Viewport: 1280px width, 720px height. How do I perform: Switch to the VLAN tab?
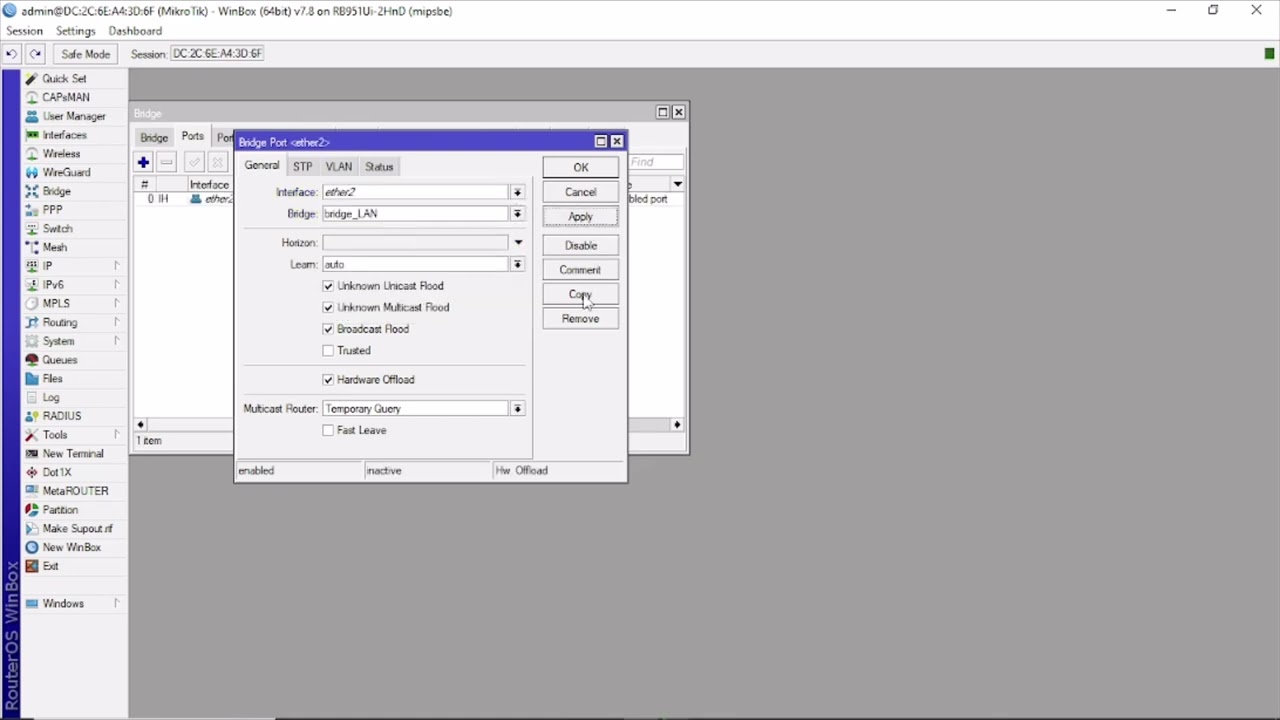[338, 167]
